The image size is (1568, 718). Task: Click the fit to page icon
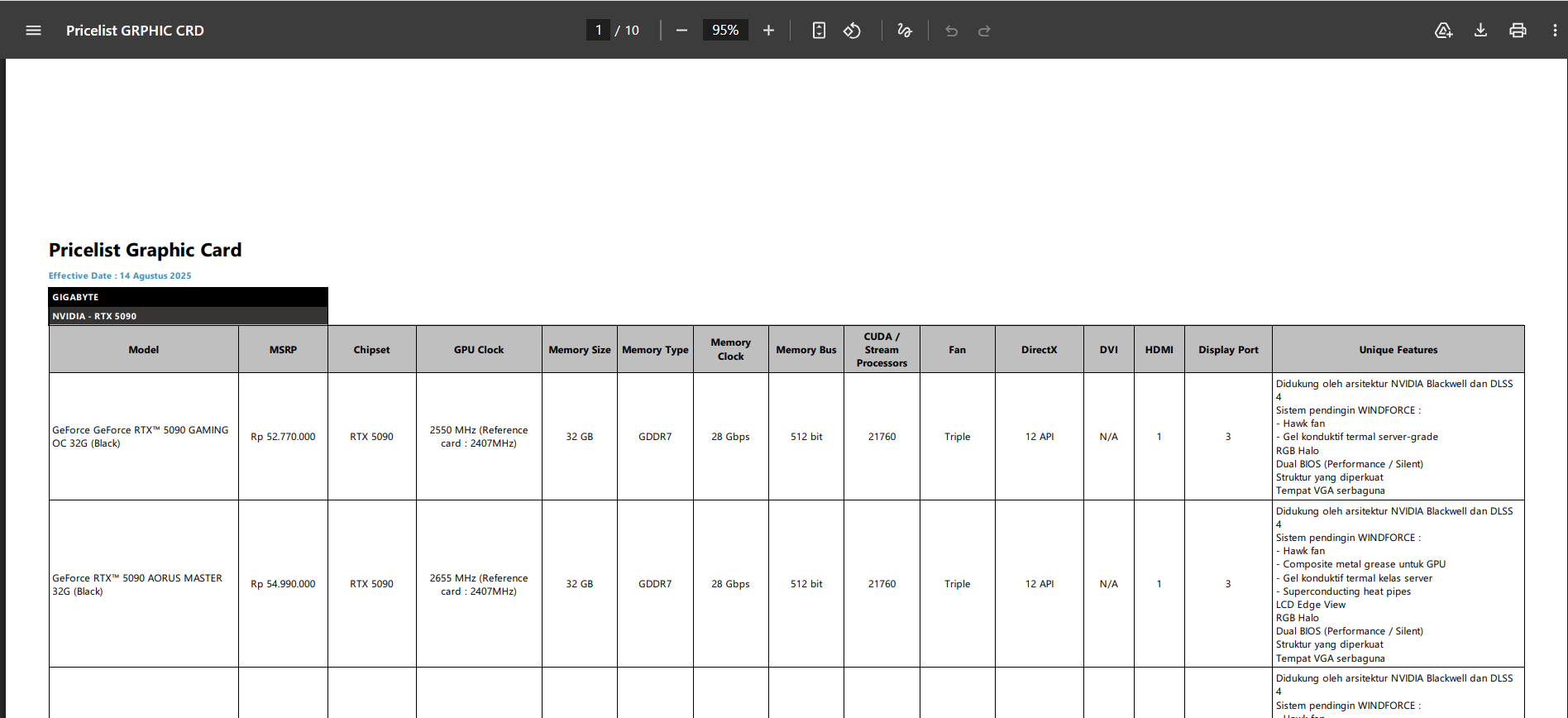point(819,31)
